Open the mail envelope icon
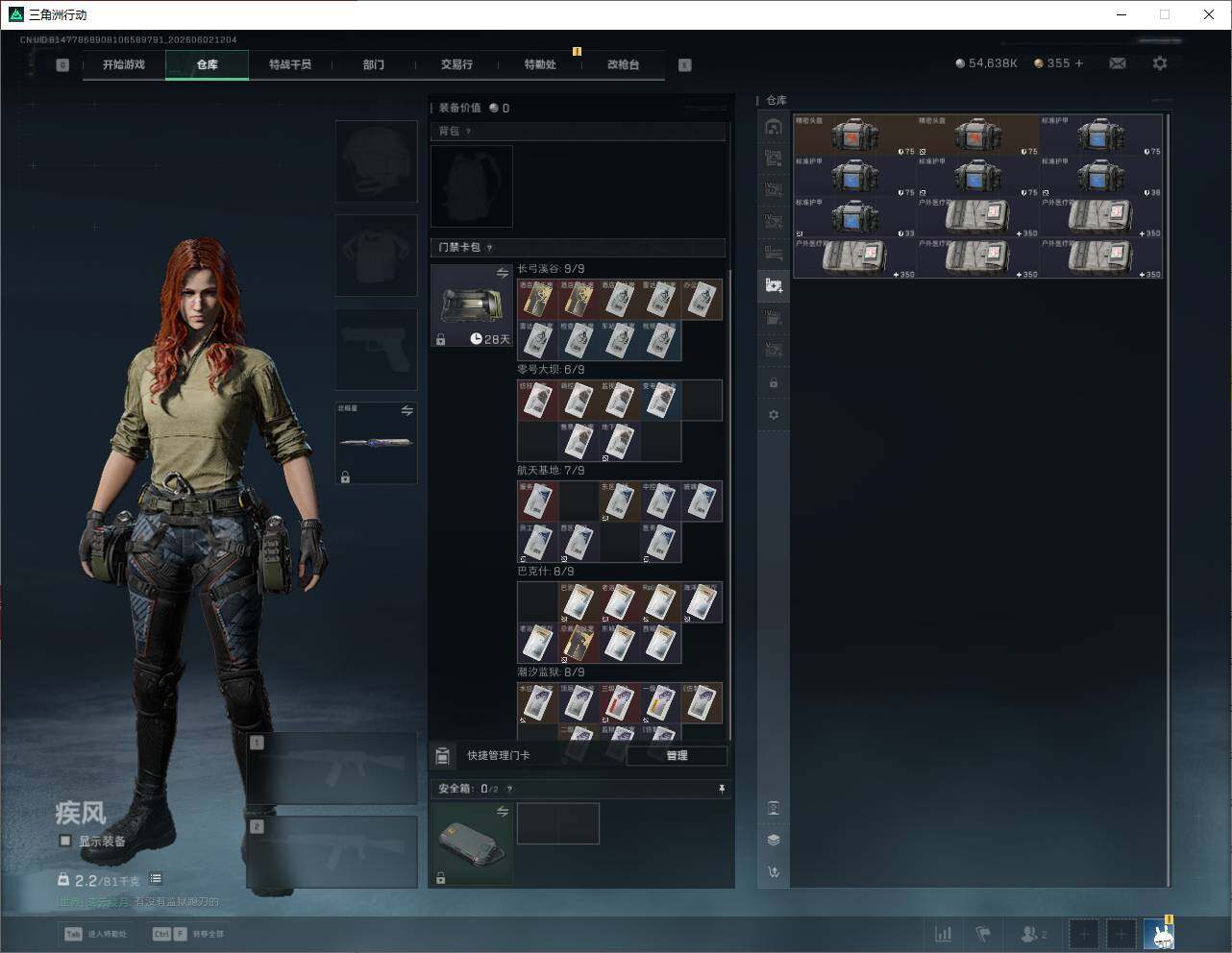Viewport: 1232px width, 953px height. pyautogui.click(x=1118, y=63)
